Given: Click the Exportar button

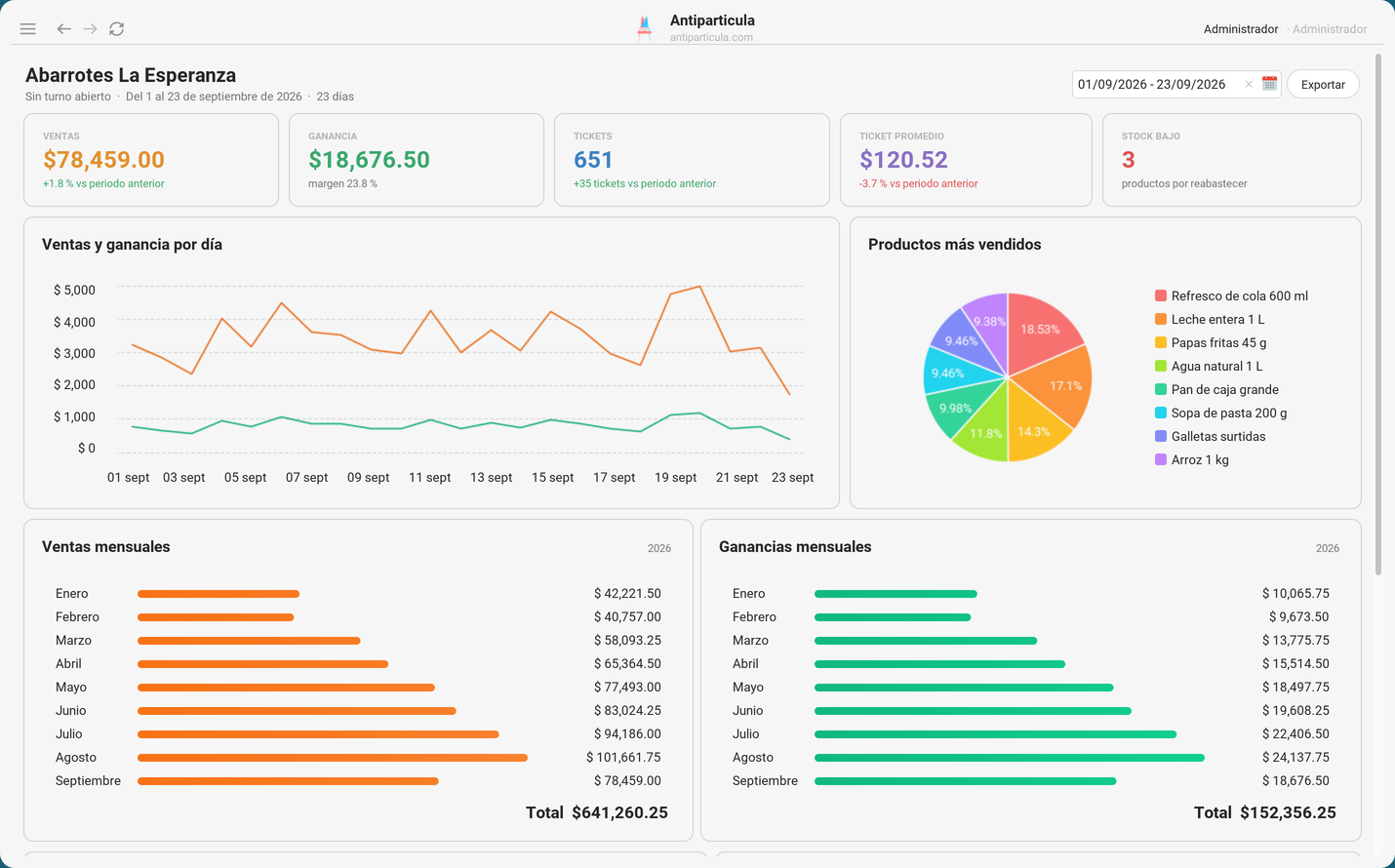Looking at the screenshot, I should click(1323, 85).
